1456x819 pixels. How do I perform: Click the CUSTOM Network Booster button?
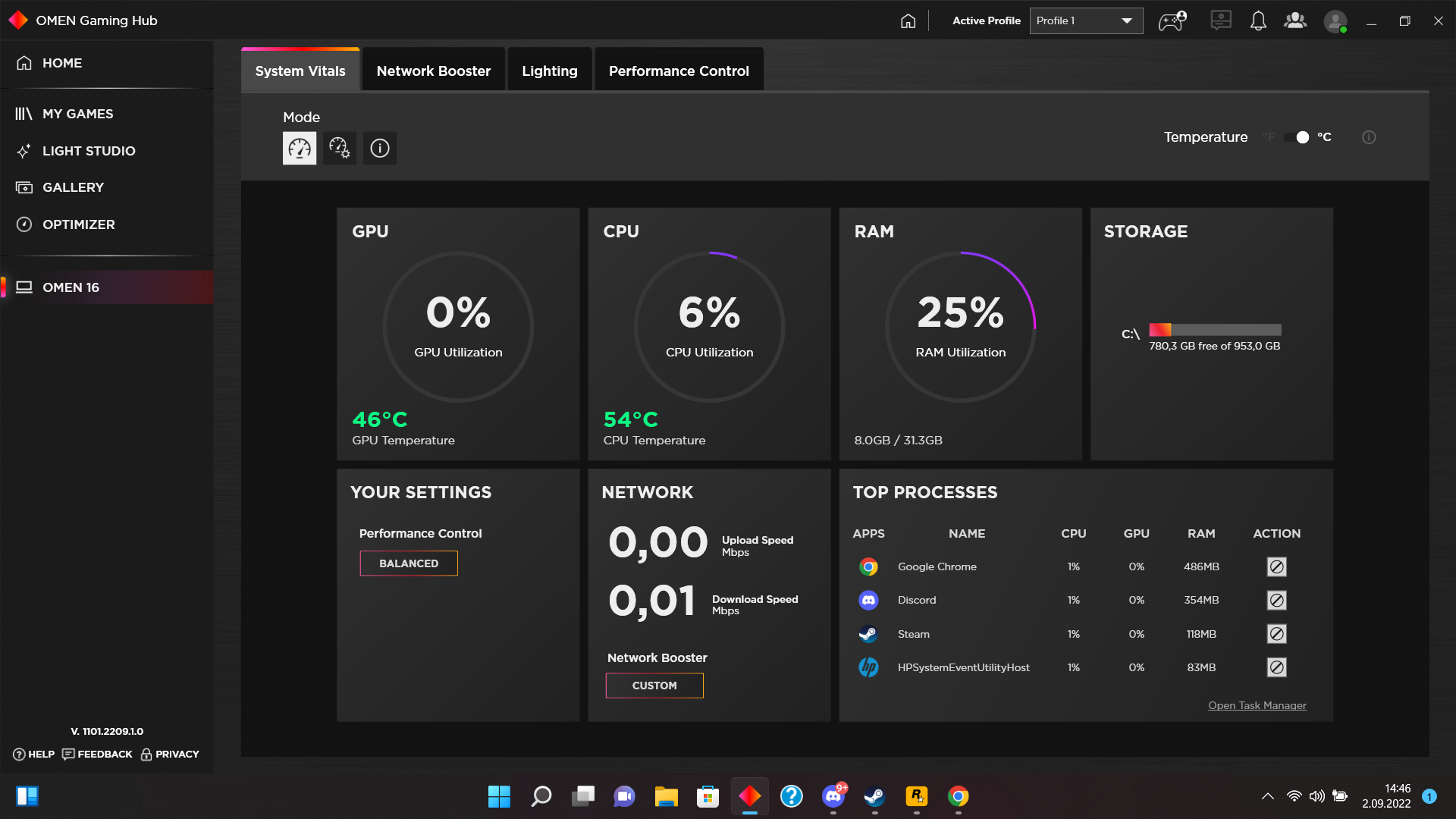[x=654, y=686]
